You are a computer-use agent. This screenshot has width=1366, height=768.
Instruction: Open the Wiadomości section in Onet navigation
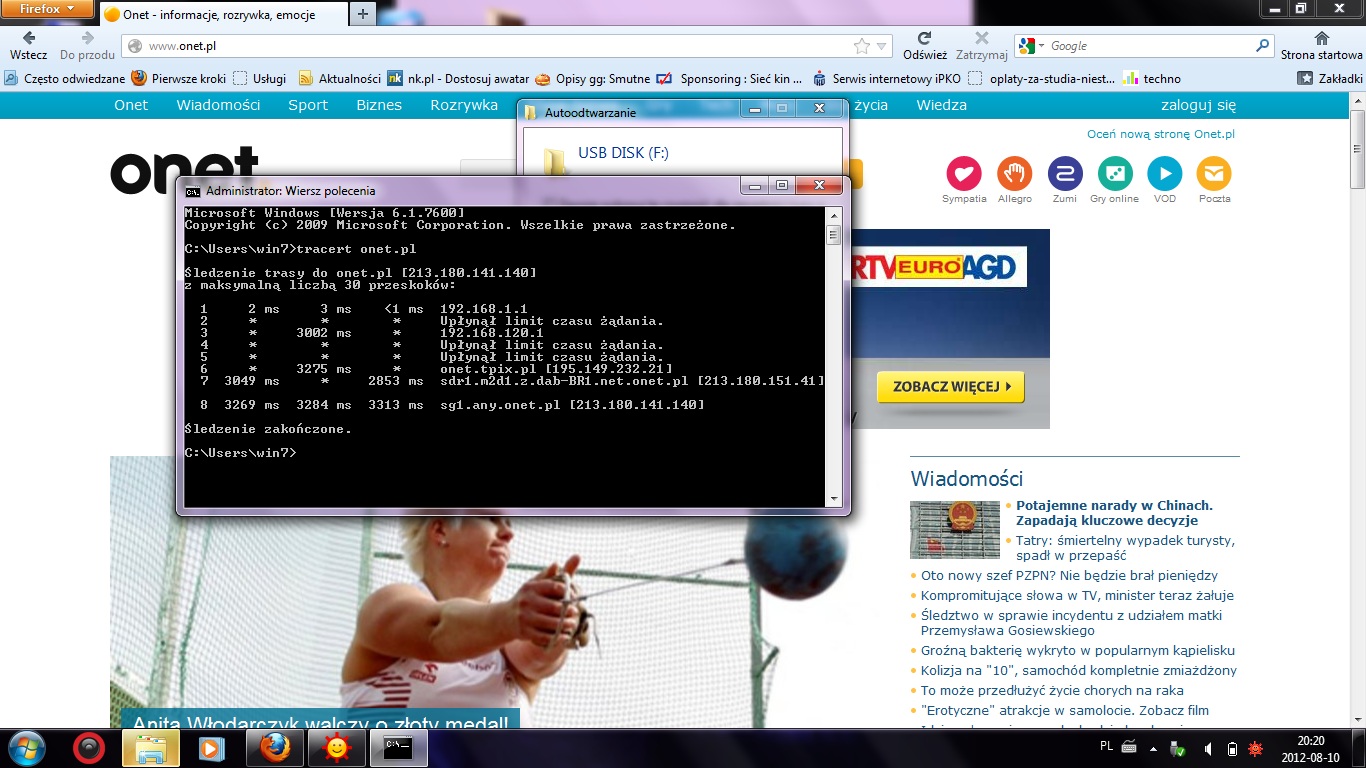[x=218, y=105]
